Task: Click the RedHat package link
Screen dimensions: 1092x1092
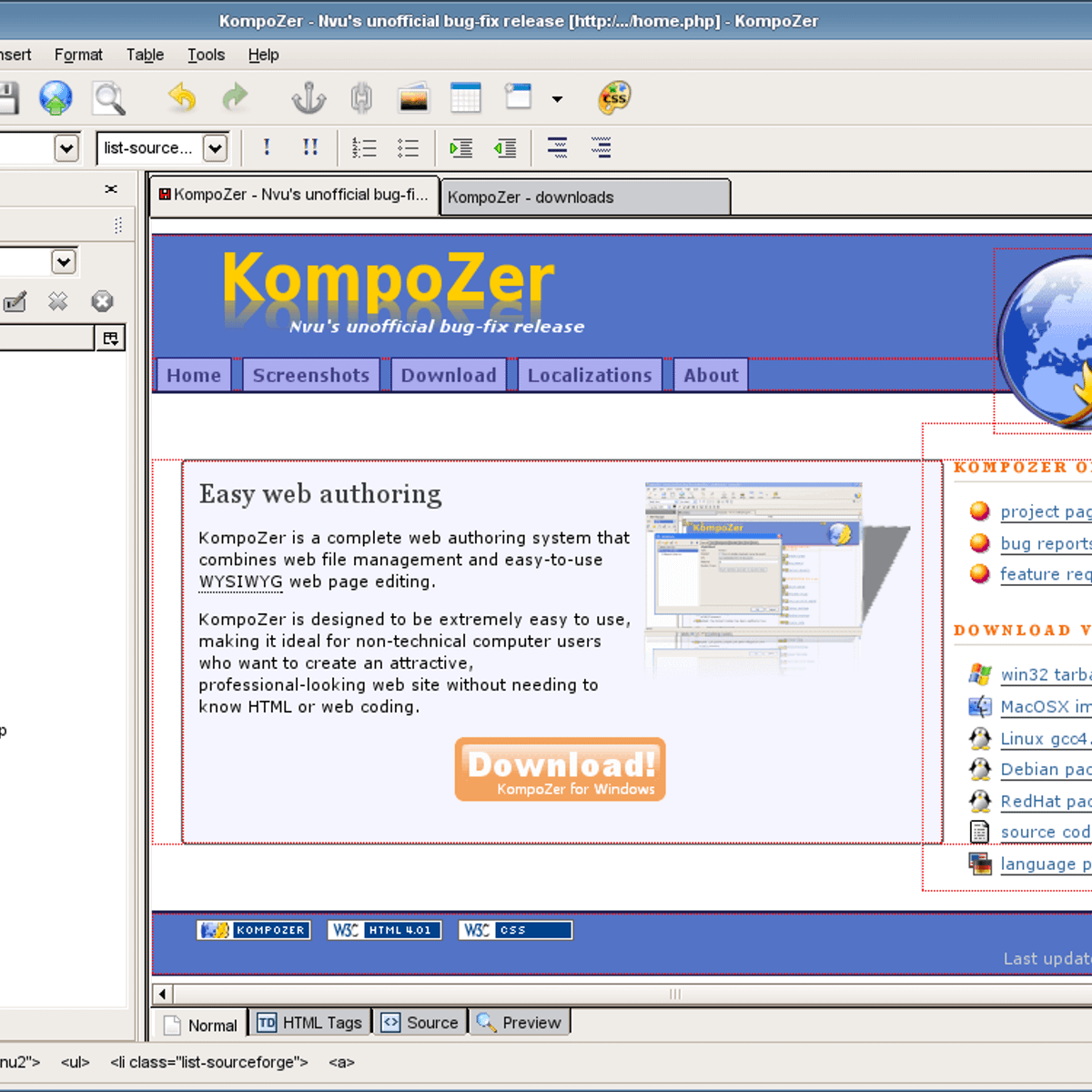Action: [1046, 801]
